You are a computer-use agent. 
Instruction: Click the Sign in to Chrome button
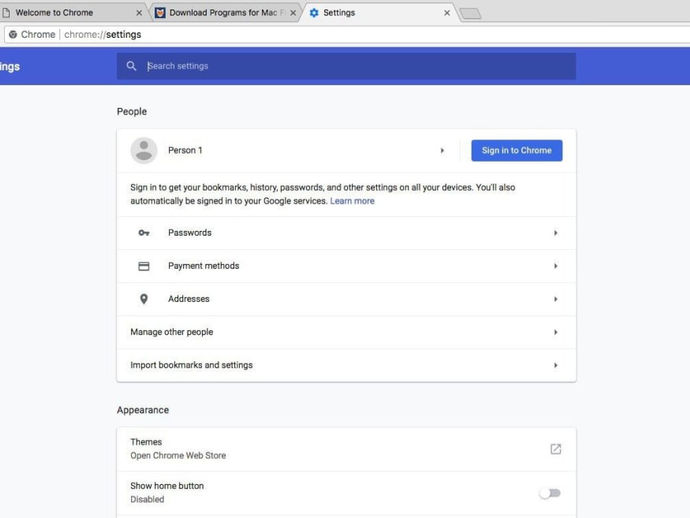(x=516, y=150)
